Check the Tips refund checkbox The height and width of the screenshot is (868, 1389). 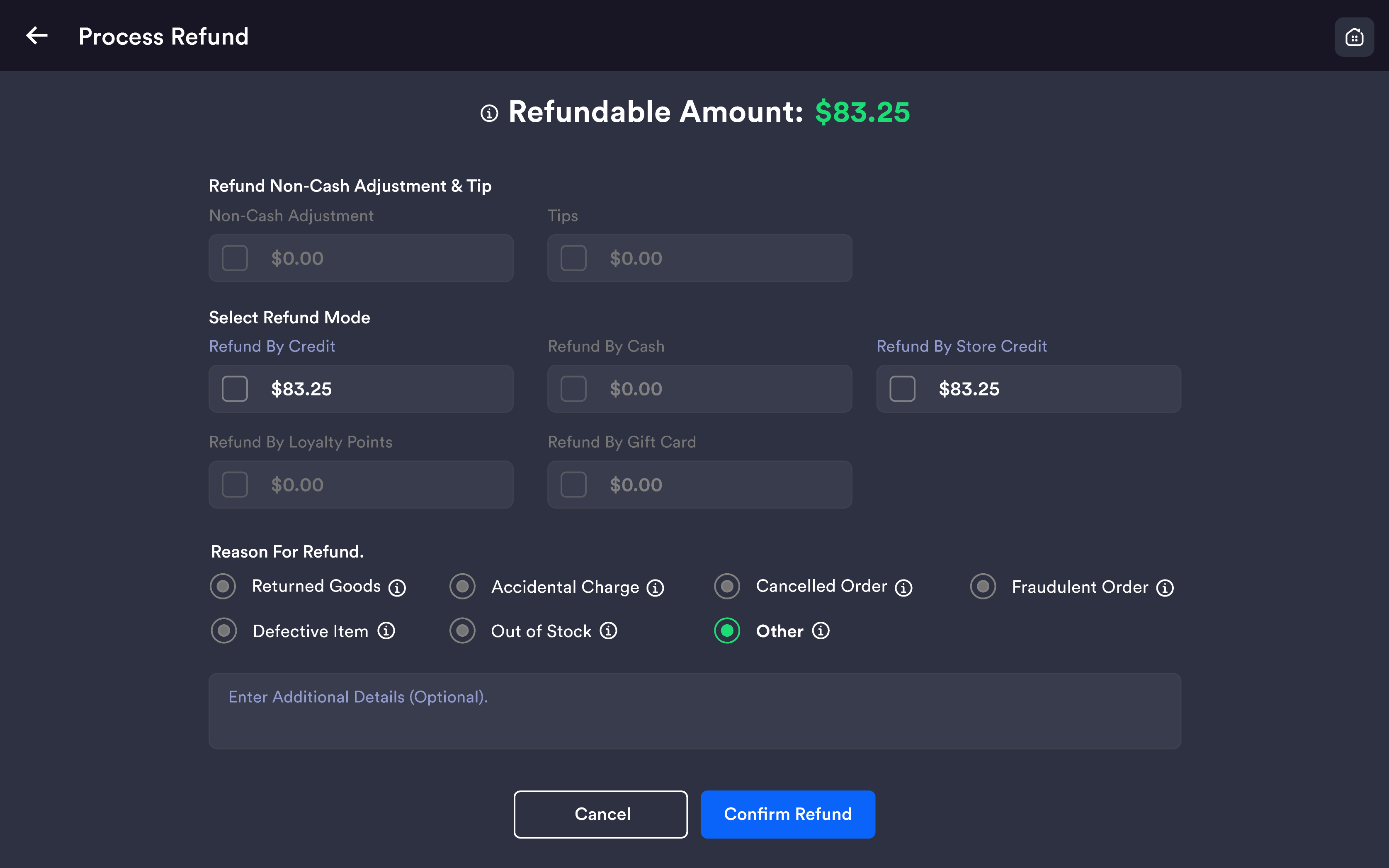tap(573, 258)
